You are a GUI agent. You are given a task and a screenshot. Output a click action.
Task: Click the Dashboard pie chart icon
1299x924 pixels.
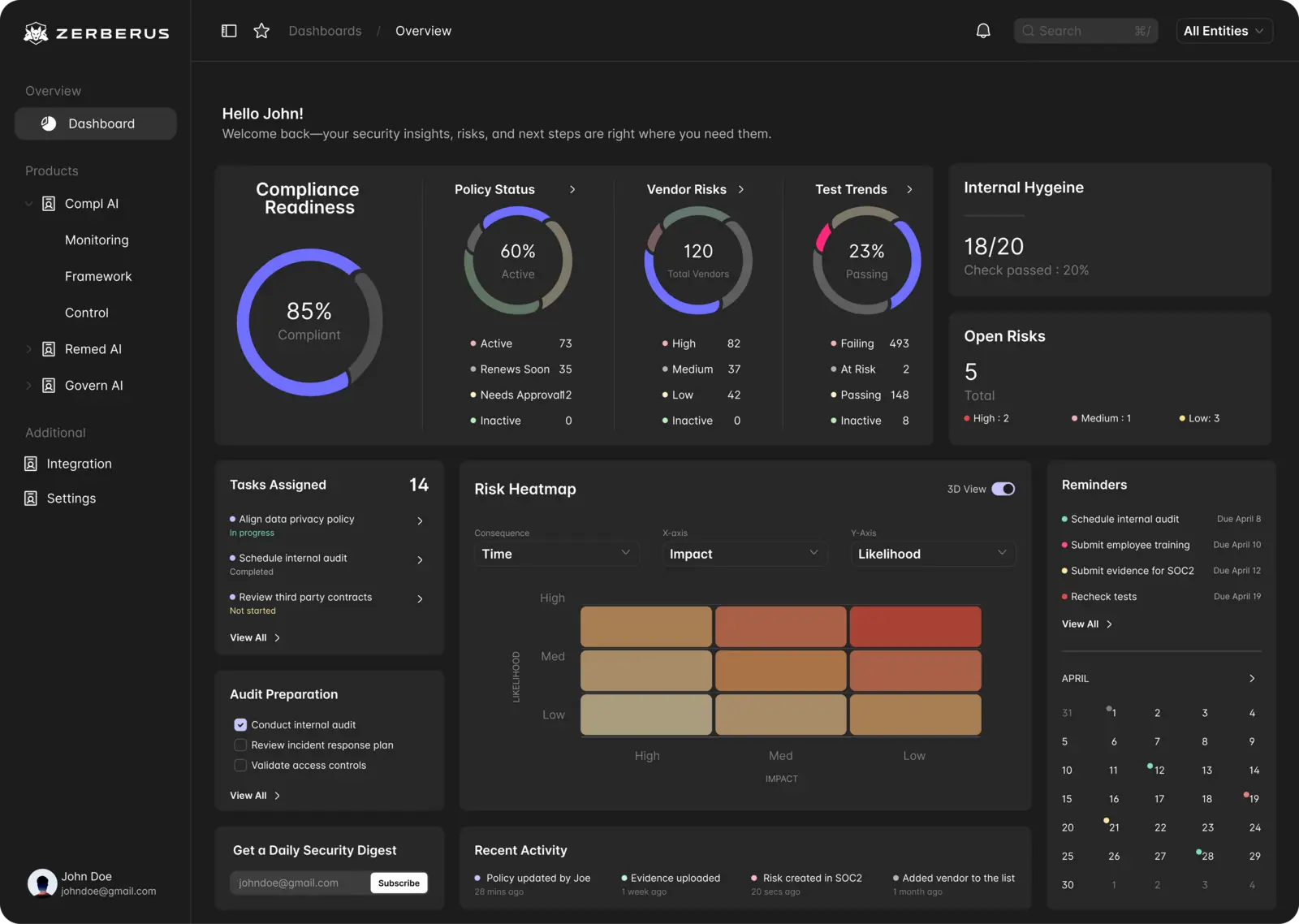[x=49, y=123]
